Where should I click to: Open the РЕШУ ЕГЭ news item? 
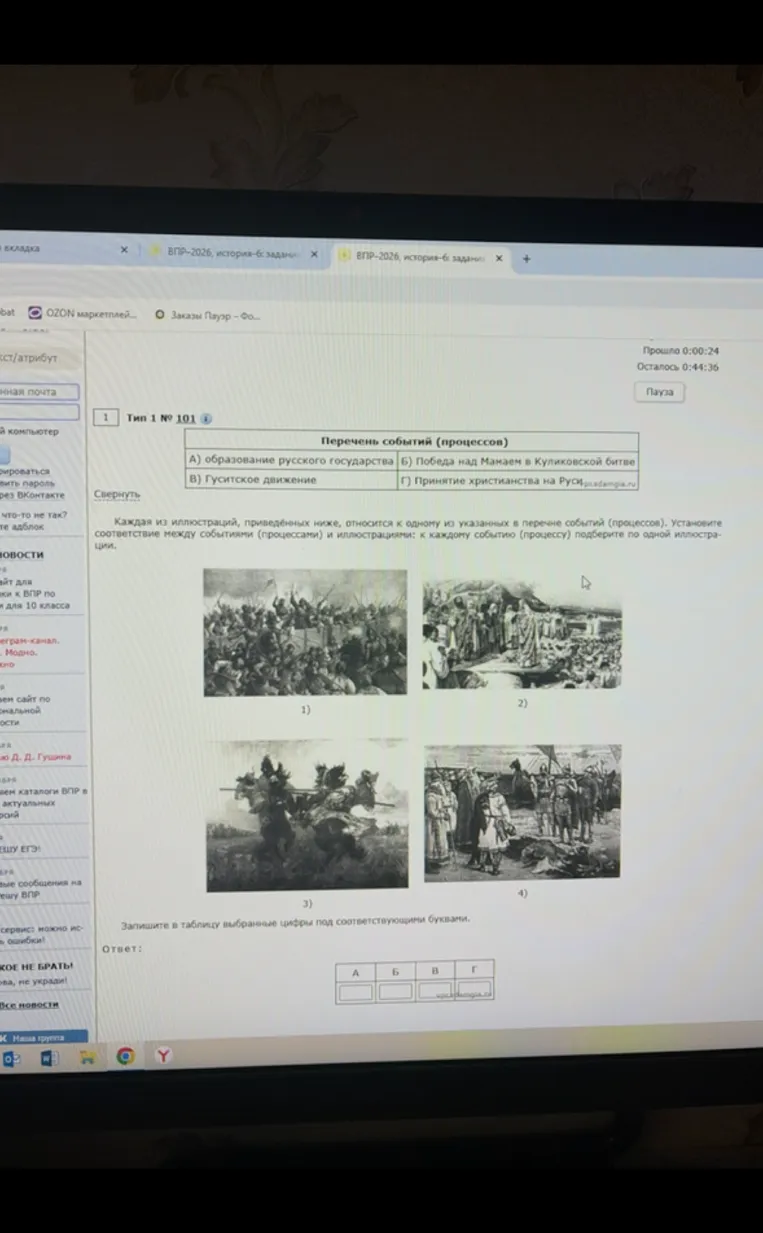(20, 848)
